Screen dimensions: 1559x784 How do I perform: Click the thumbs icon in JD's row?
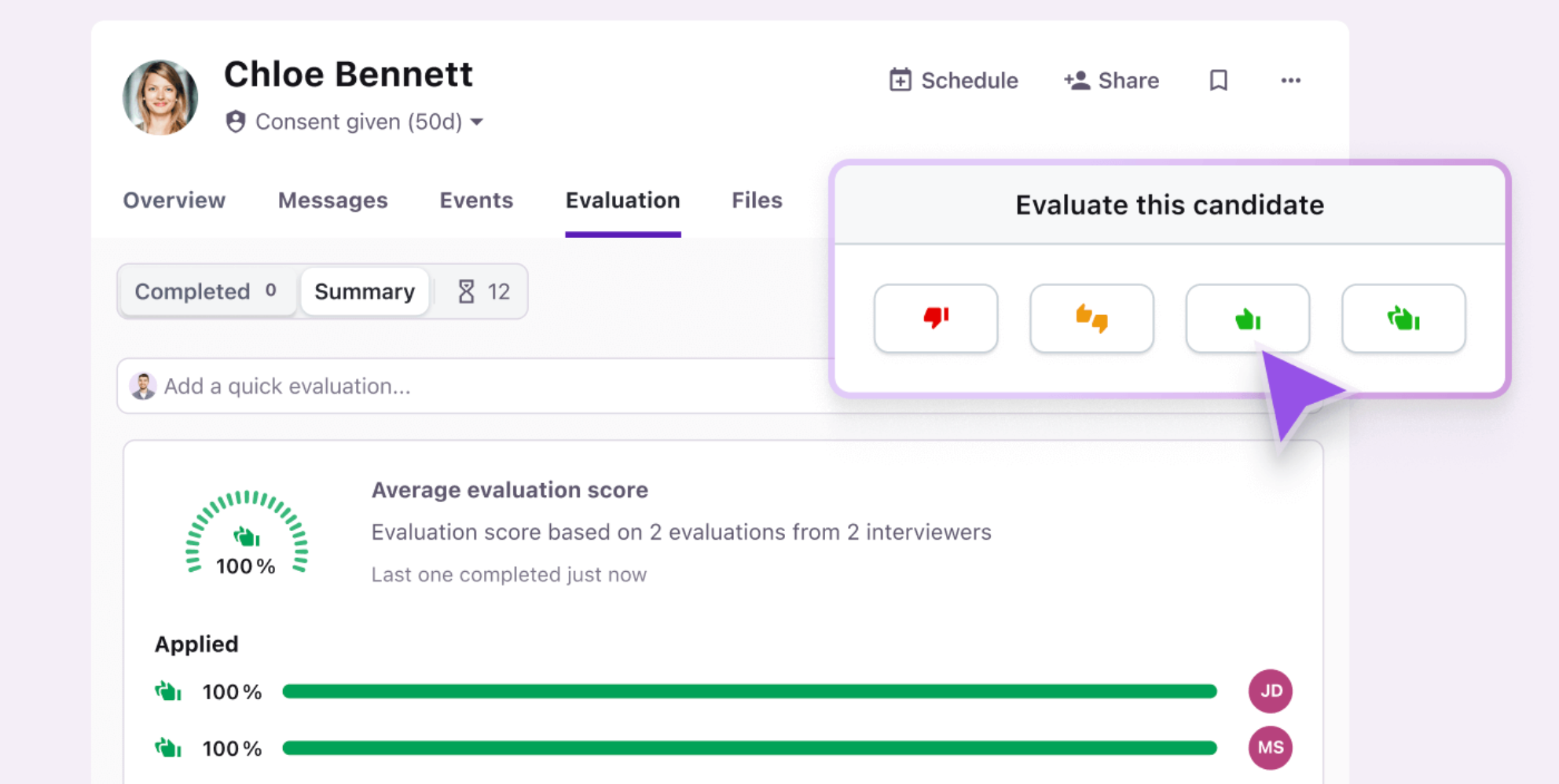(168, 691)
